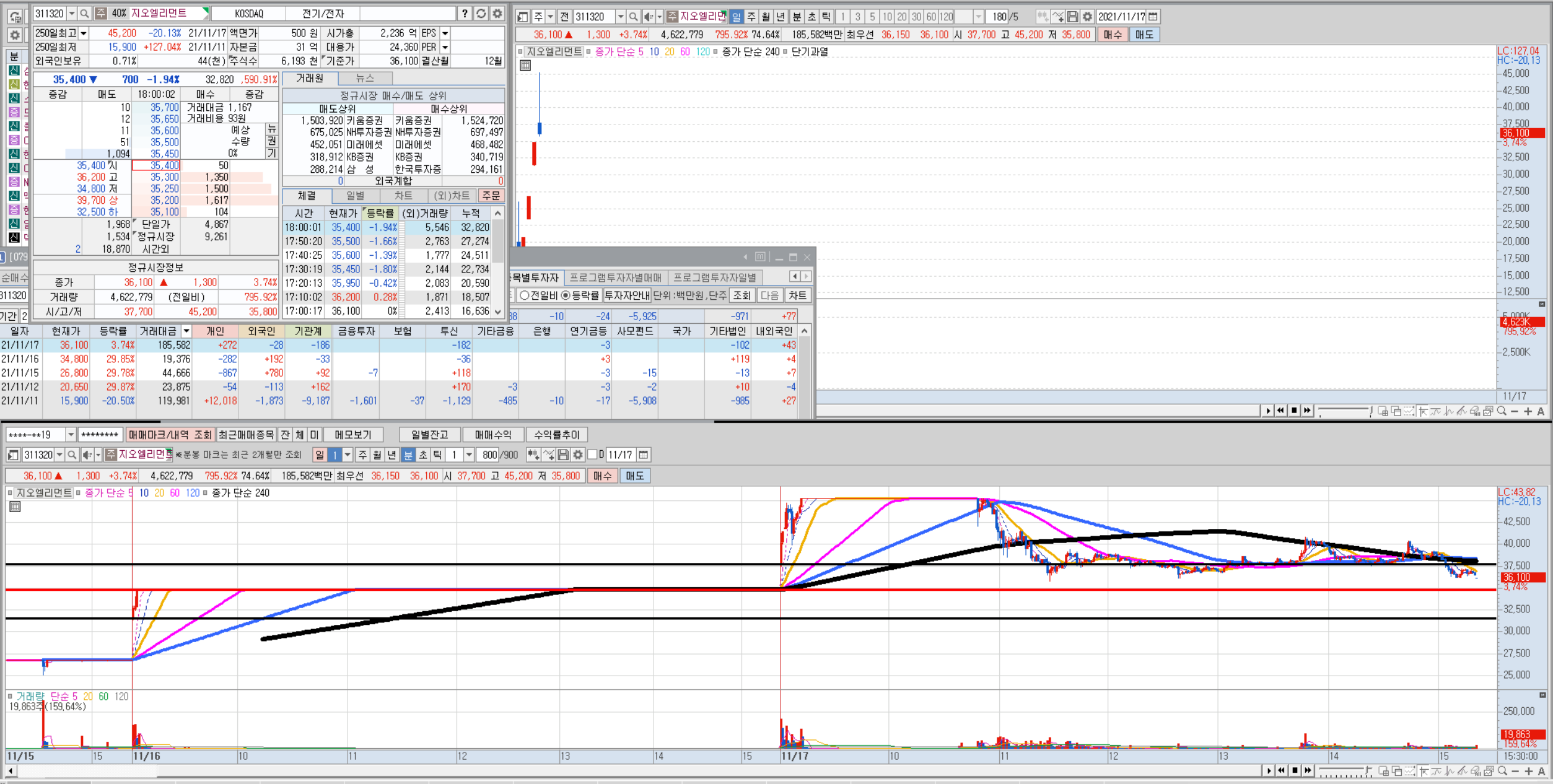
Task: Open the 거래대금 column dropdown
Action: click(186, 331)
